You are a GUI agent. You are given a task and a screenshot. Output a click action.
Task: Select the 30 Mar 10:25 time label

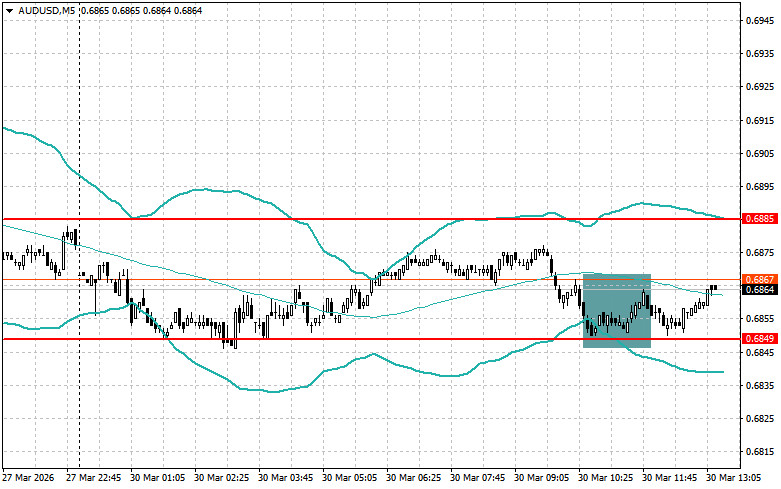pyautogui.click(x=605, y=478)
